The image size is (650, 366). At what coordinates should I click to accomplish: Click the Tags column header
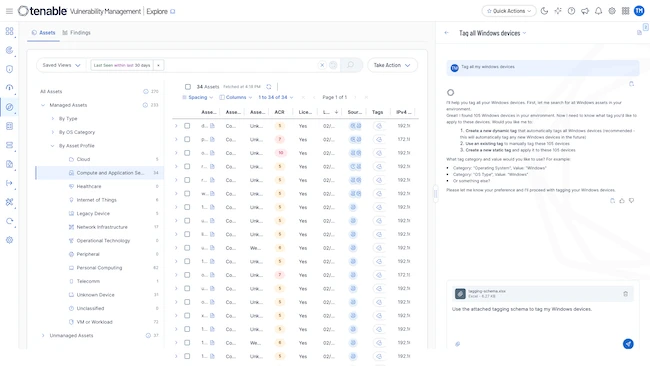pos(377,112)
